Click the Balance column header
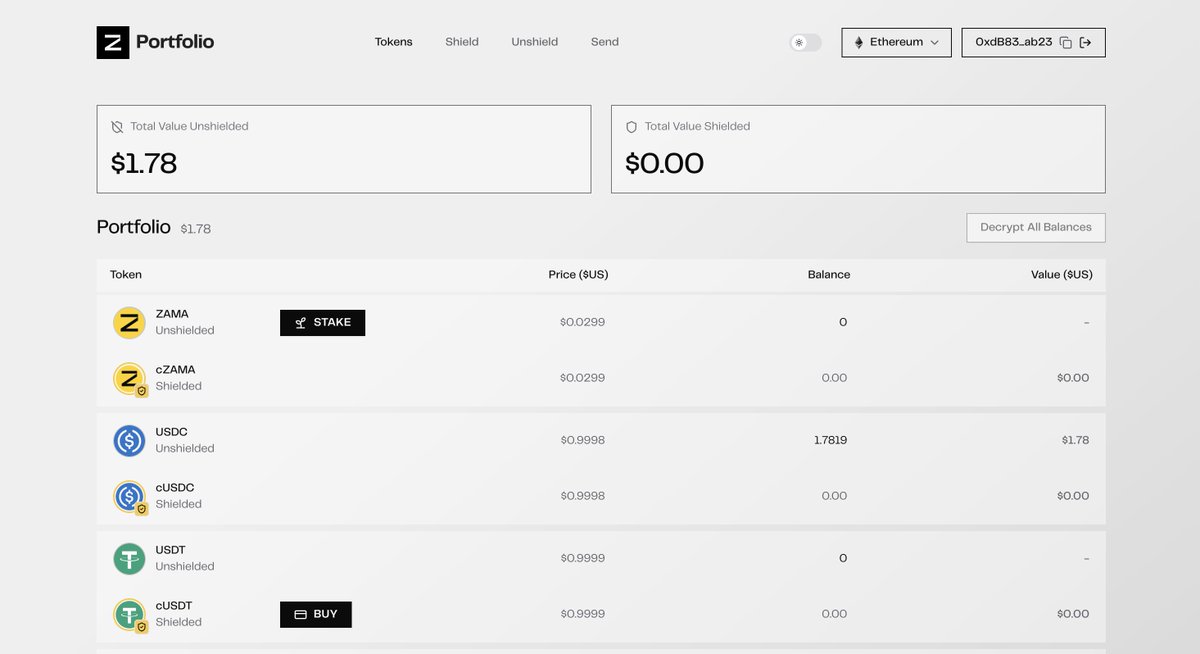 point(829,274)
